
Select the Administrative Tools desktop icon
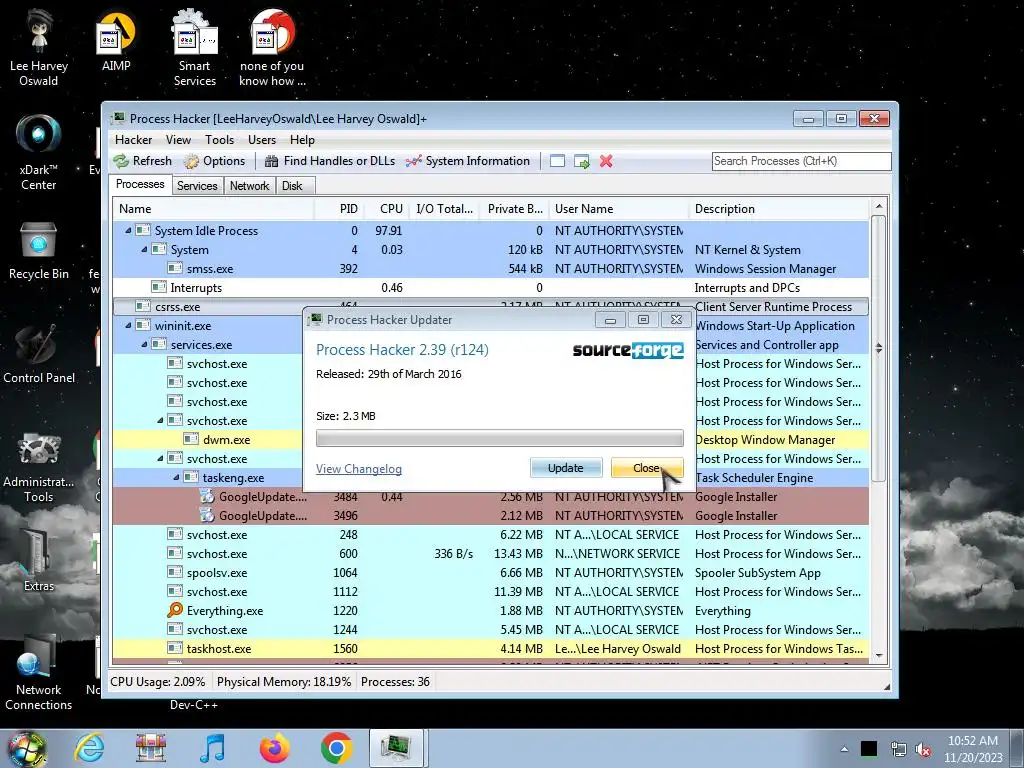pyautogui.click(x=39, y=467)
